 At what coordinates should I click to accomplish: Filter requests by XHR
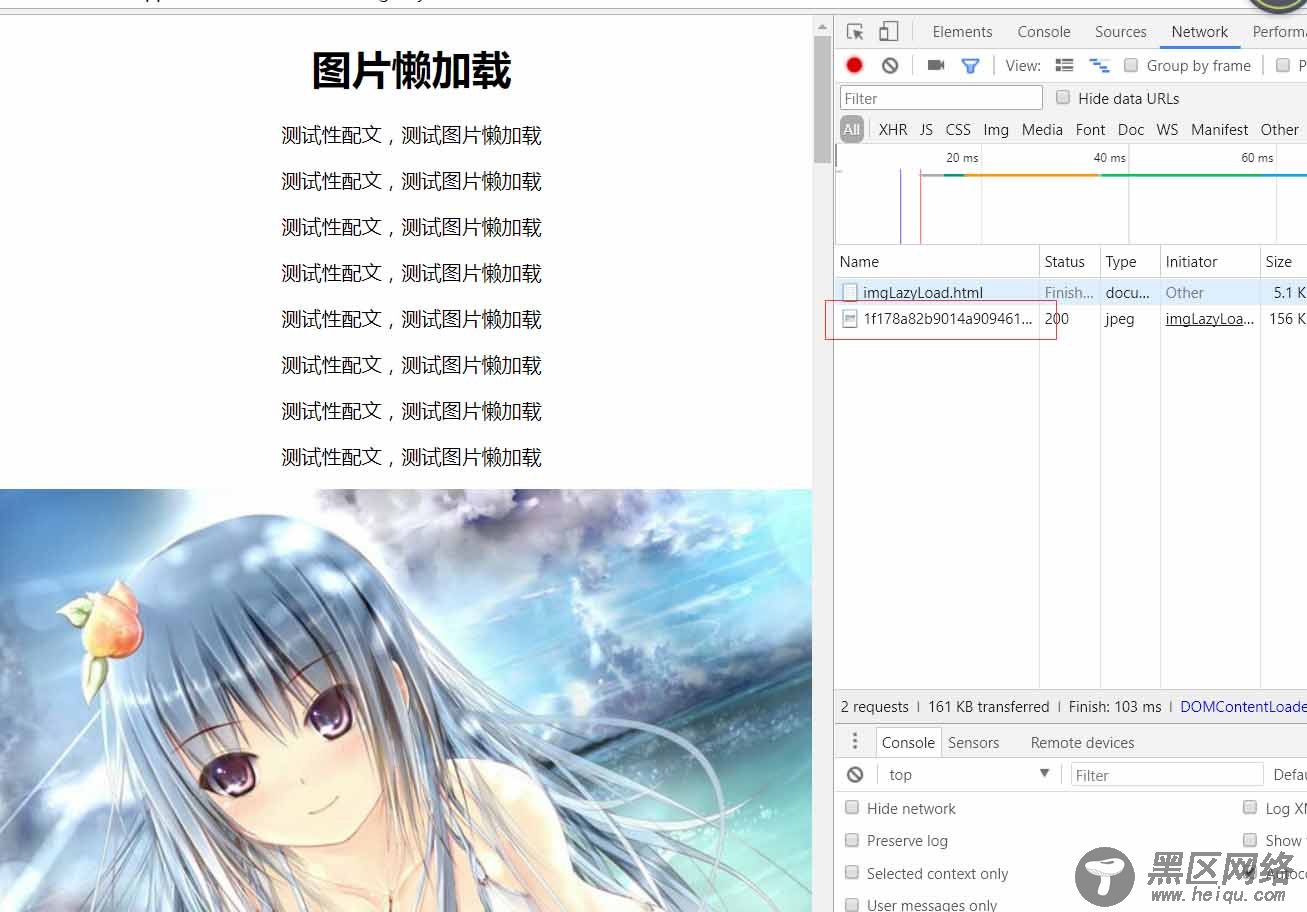pyautogui.click(x=893, y=130)
